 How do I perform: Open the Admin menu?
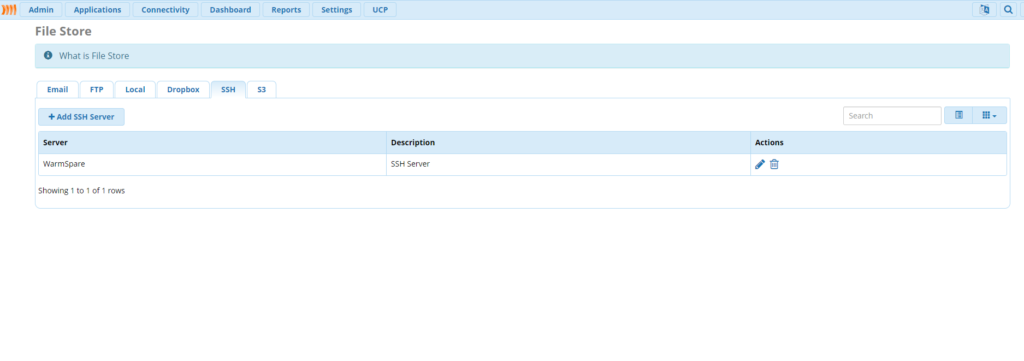[41, 10]
